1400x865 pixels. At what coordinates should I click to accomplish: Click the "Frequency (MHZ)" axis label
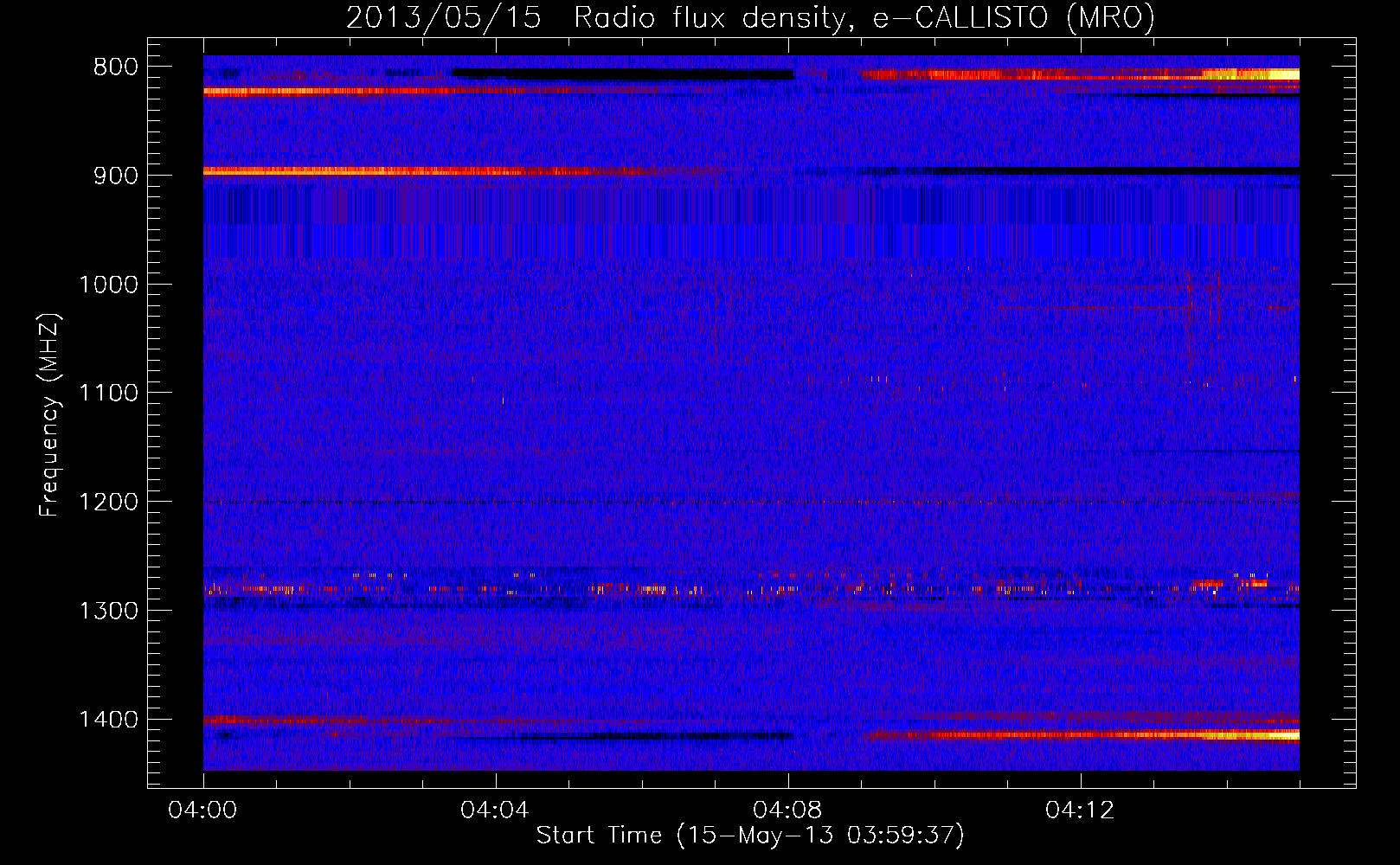click(x=49, y=415)
